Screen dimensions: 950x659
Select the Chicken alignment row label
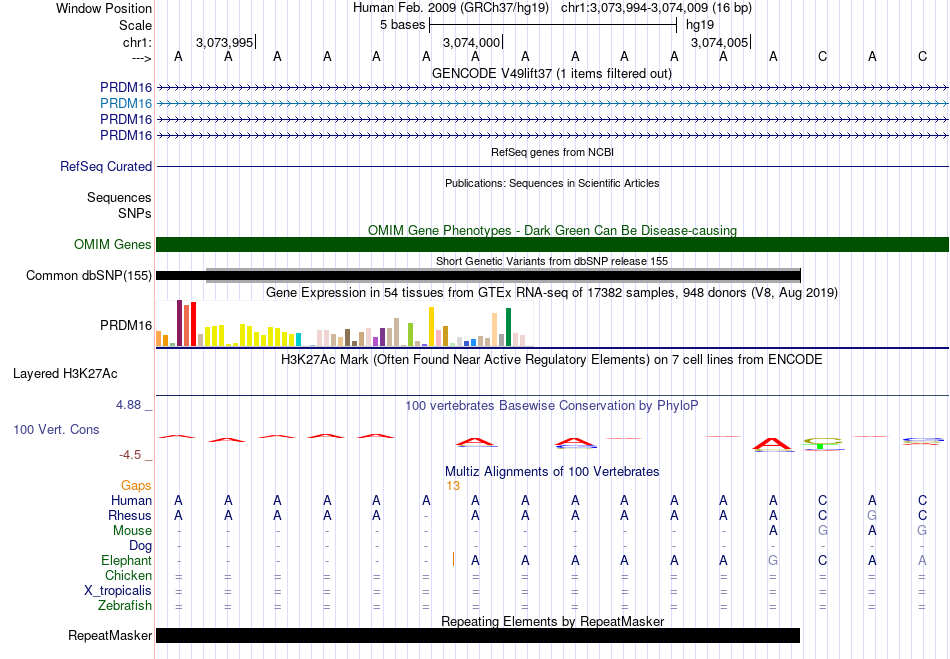coord(128,575)
